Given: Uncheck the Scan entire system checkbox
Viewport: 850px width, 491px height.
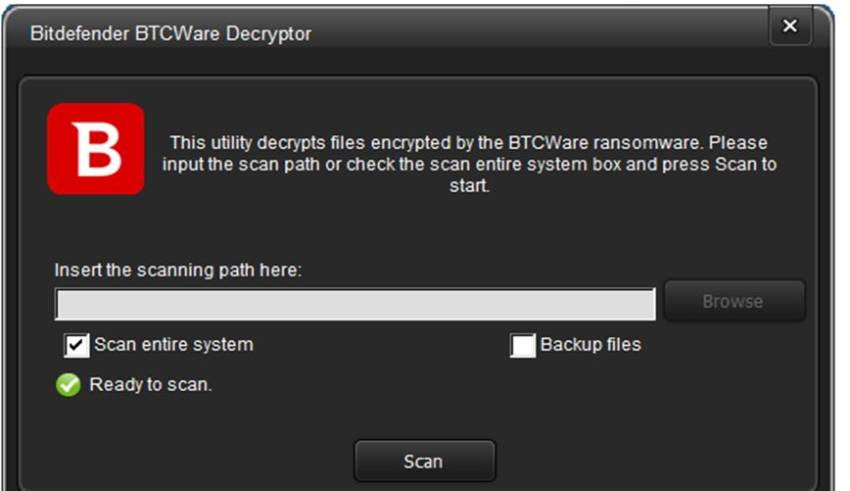Looking at the screenshot, I should (x=76, y=345).
